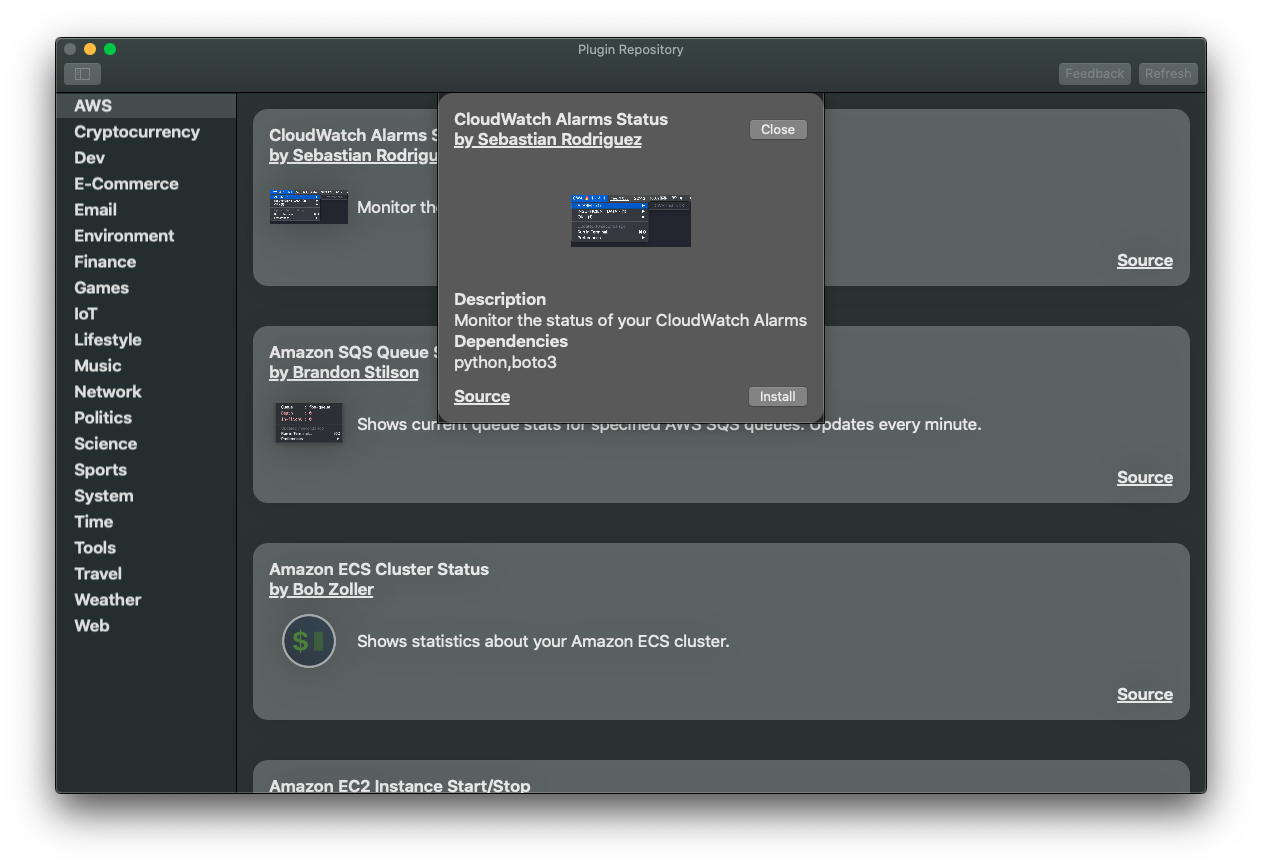Click the Amazon ECS cluster statistics description

click(x=543, y=641)
